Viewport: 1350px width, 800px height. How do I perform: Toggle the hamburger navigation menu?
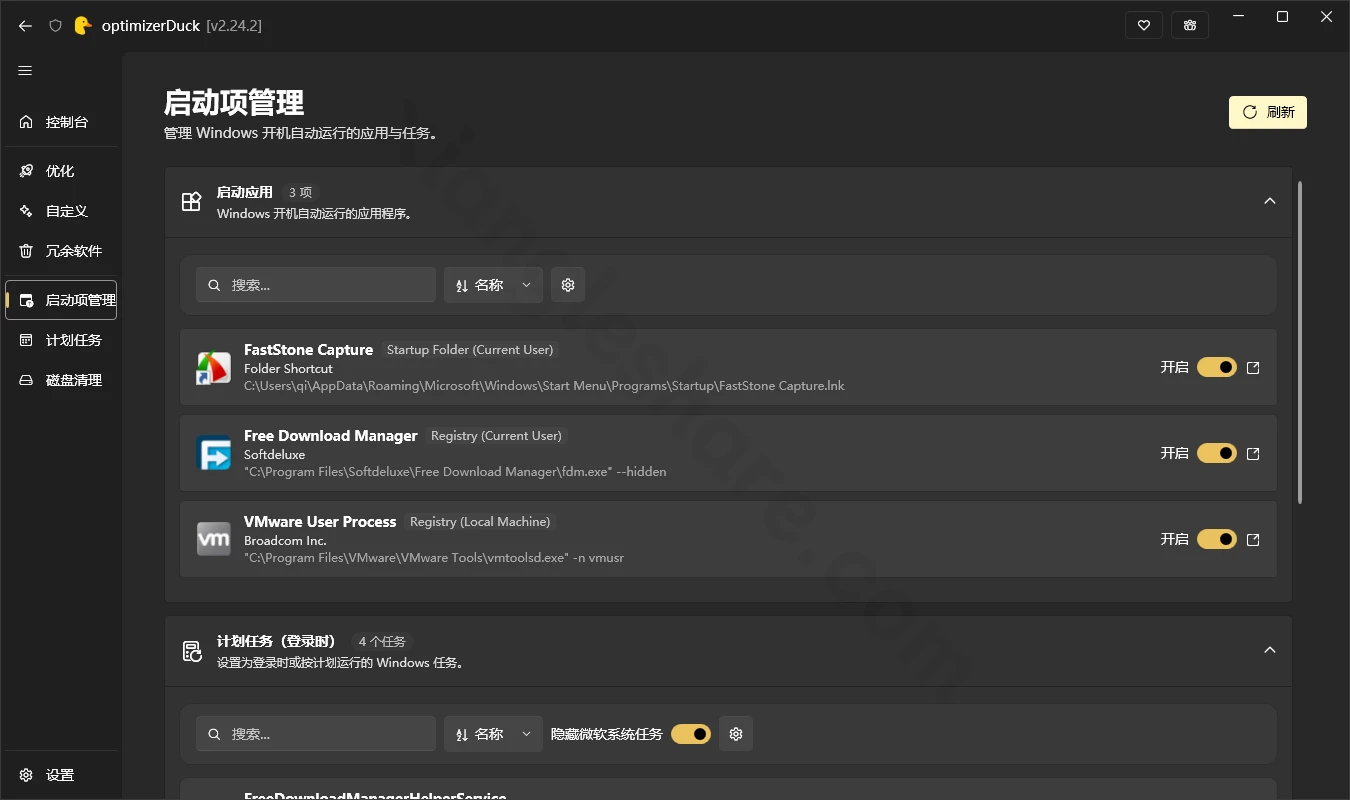25,71
